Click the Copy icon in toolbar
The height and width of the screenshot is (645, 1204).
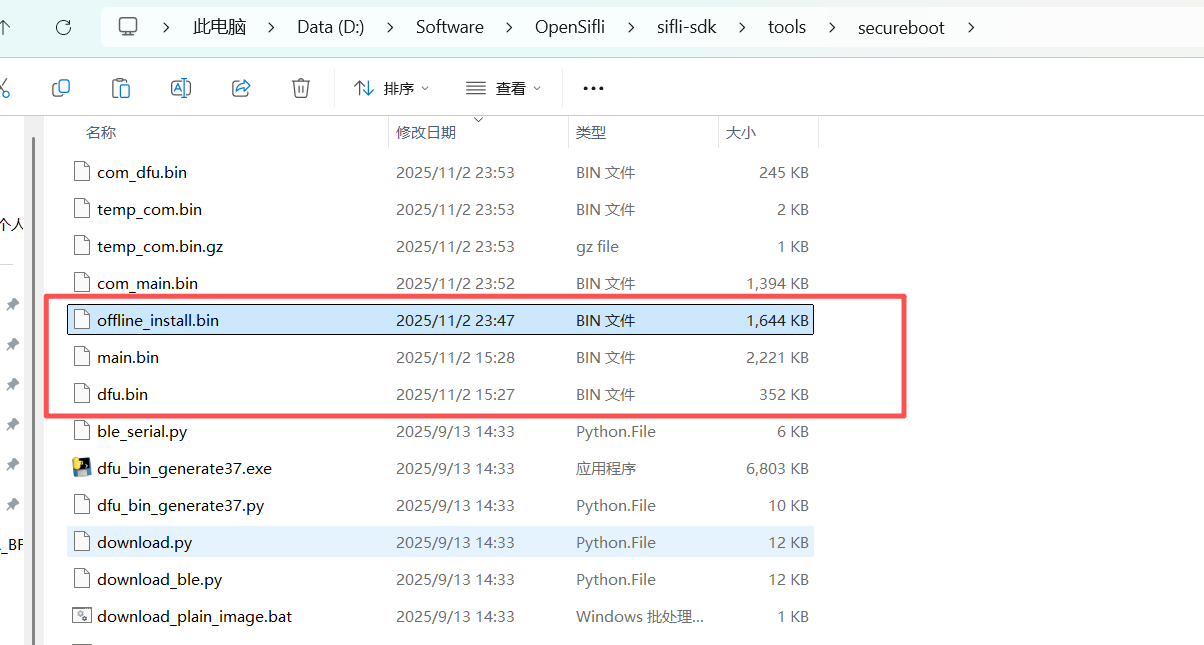pyautogui.click(x=61, y=88)
